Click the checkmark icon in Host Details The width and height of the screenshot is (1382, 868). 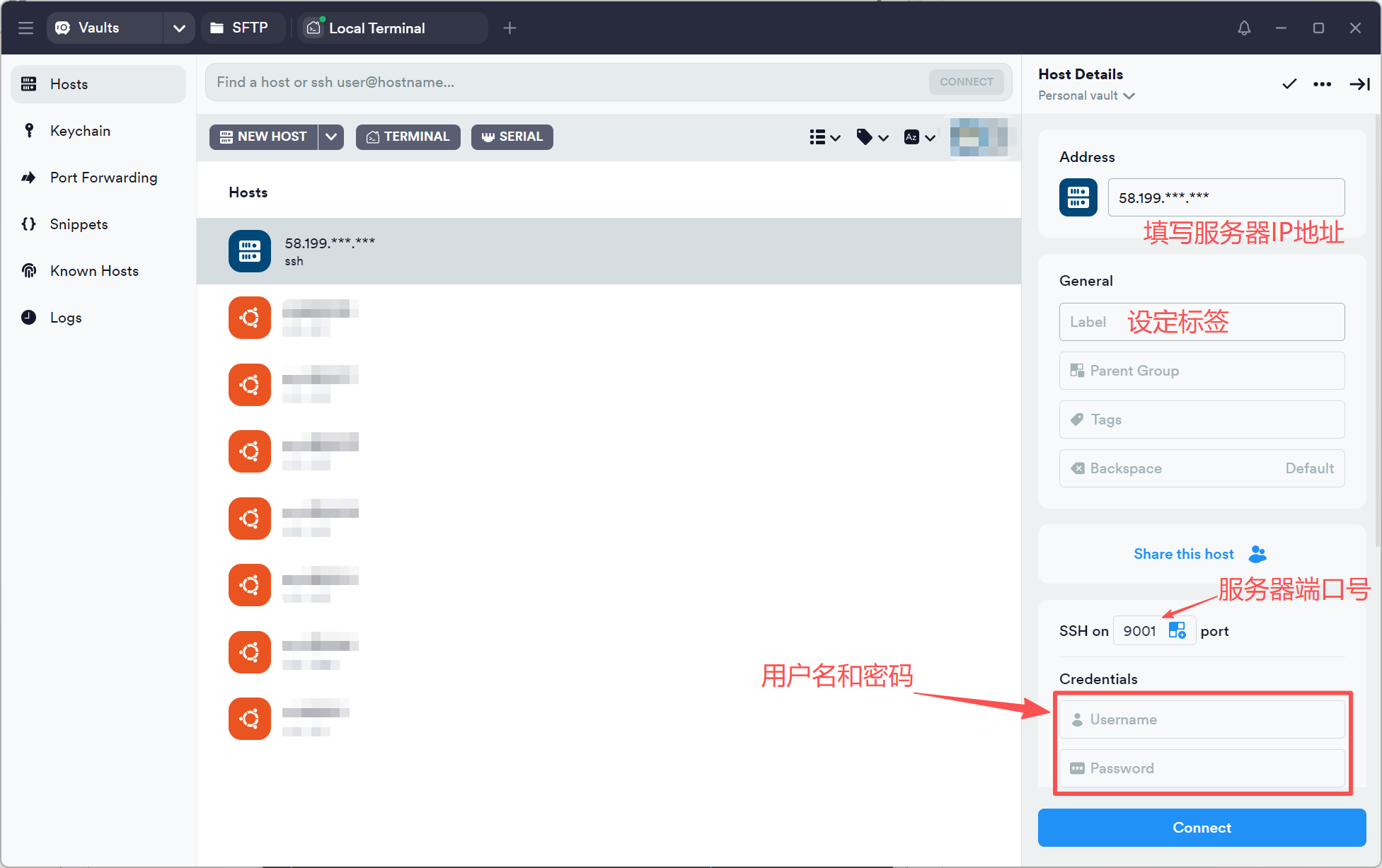(1289, 84)
